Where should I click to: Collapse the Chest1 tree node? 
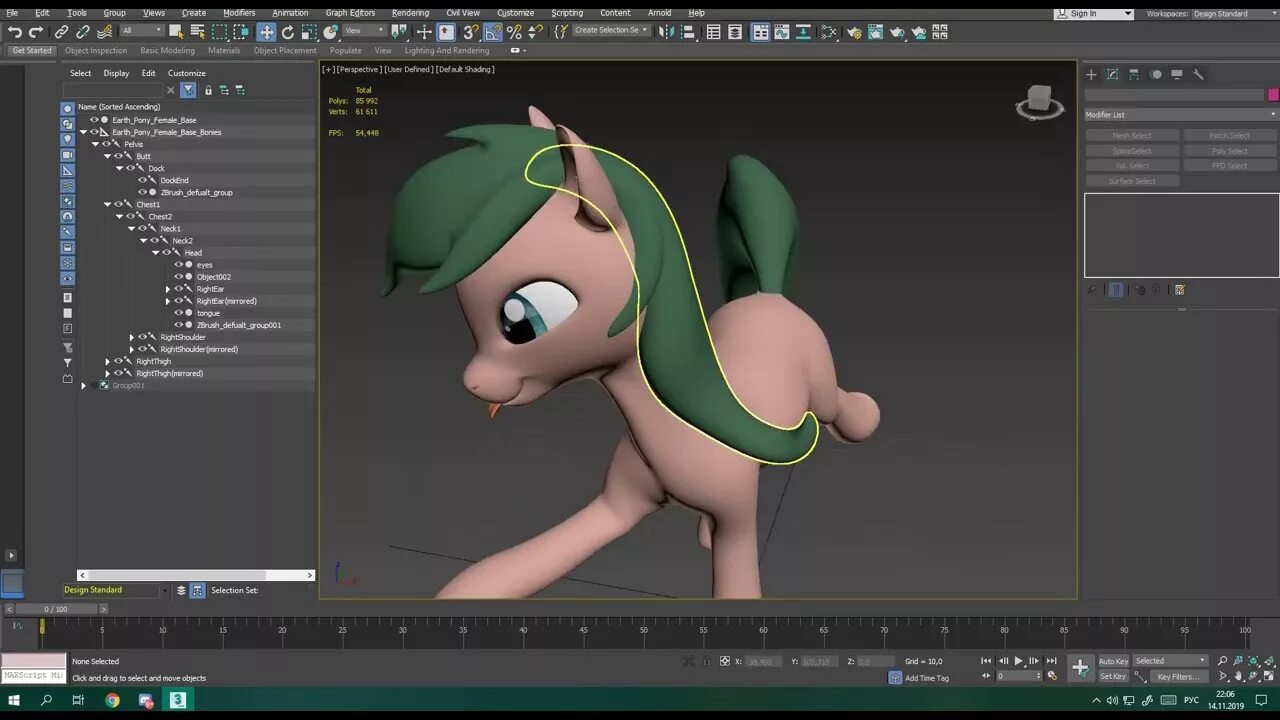point(107,204)
